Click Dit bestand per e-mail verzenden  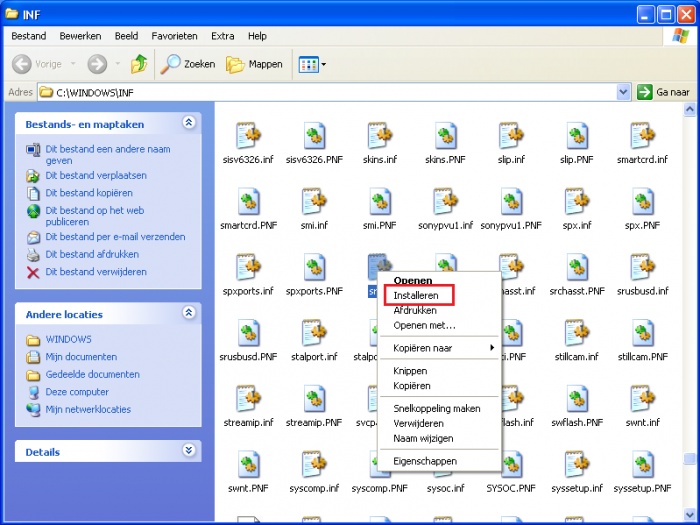click(115, 237)
